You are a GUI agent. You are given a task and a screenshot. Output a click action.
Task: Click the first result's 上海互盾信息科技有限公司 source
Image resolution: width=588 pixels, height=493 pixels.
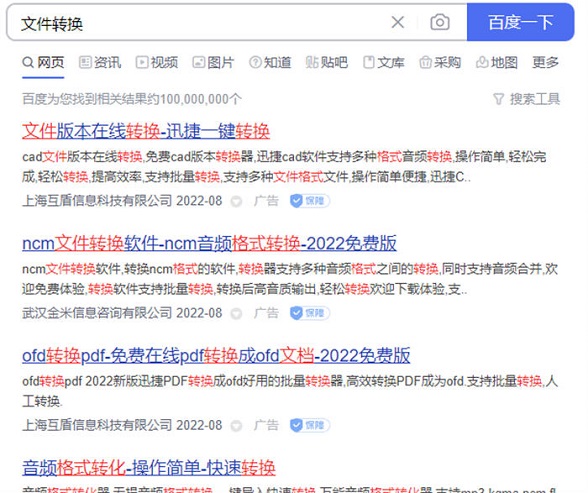pos(97,201)
